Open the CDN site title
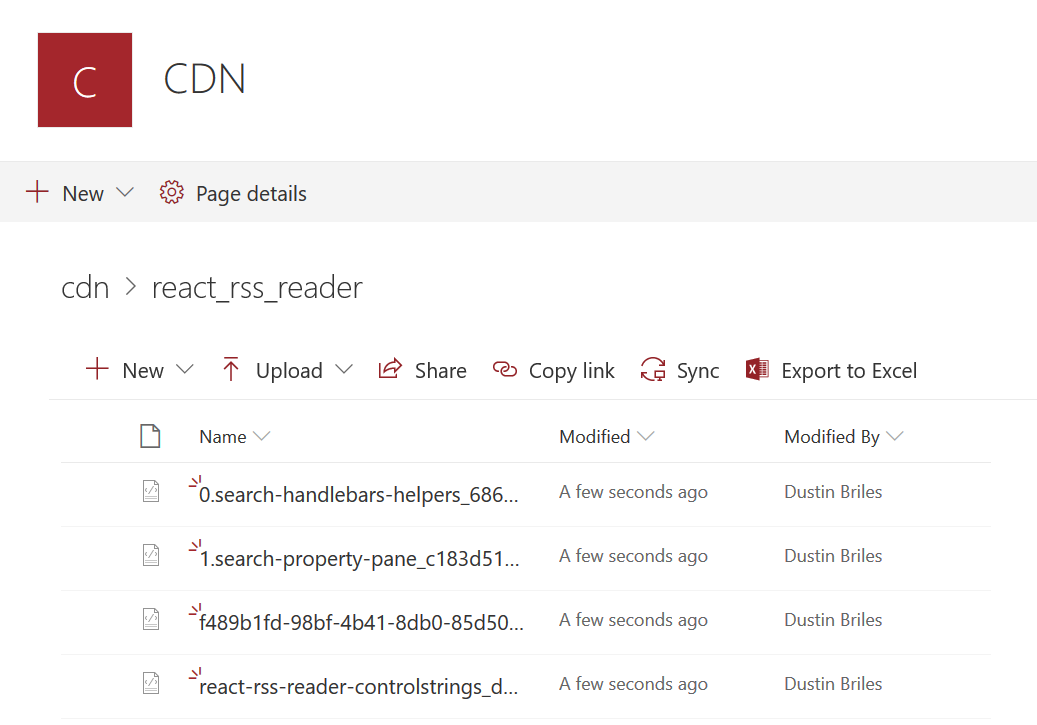This screenshot has height=725, width=1037. 204,79
